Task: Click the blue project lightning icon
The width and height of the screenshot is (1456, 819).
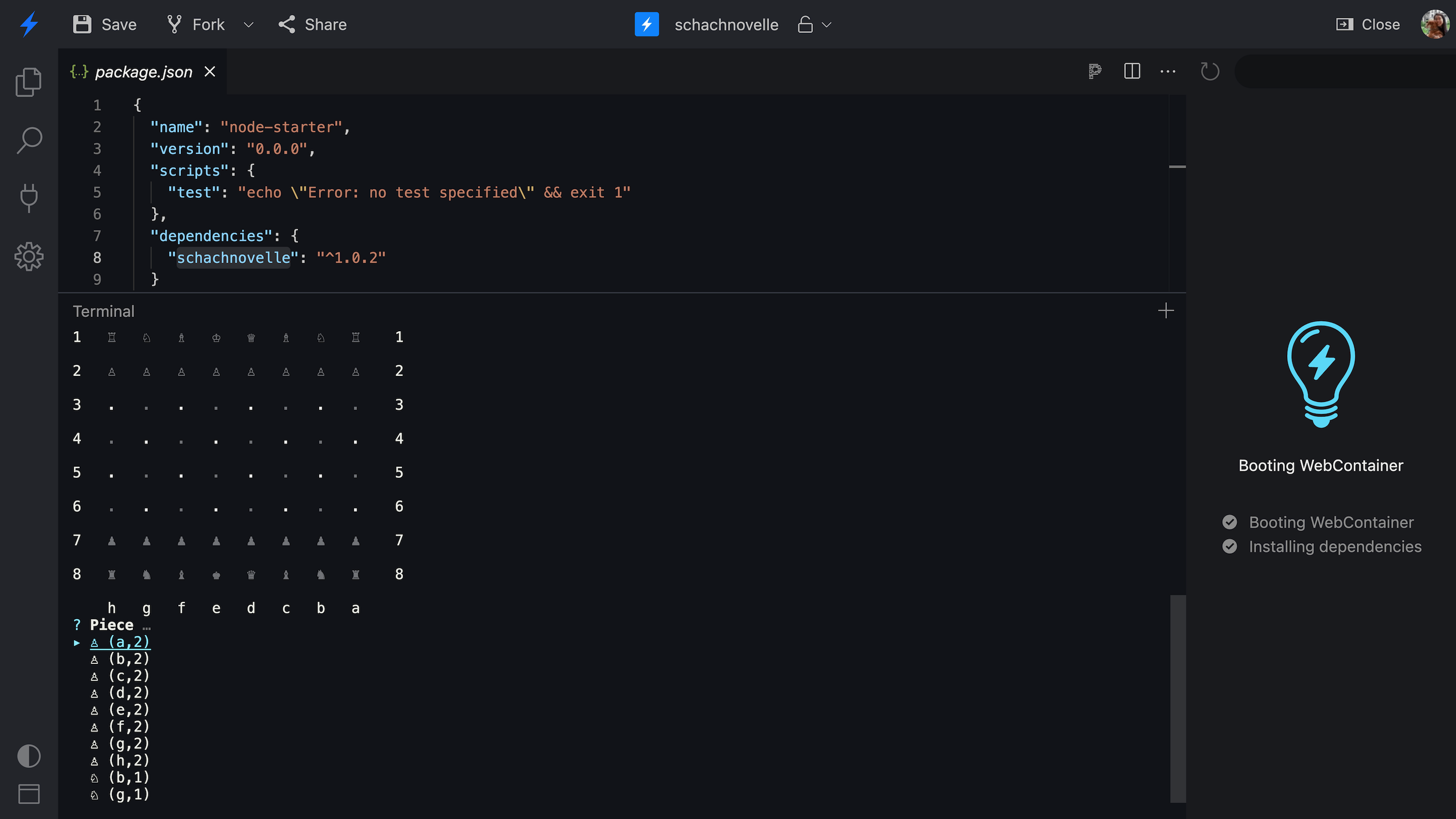Action: click(x=647, y=24)
